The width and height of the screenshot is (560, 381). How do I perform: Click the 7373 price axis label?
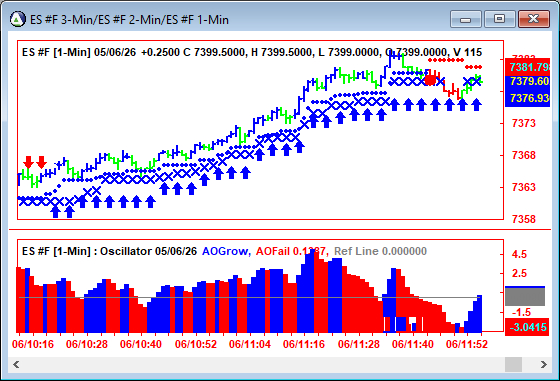coord(524,123)
